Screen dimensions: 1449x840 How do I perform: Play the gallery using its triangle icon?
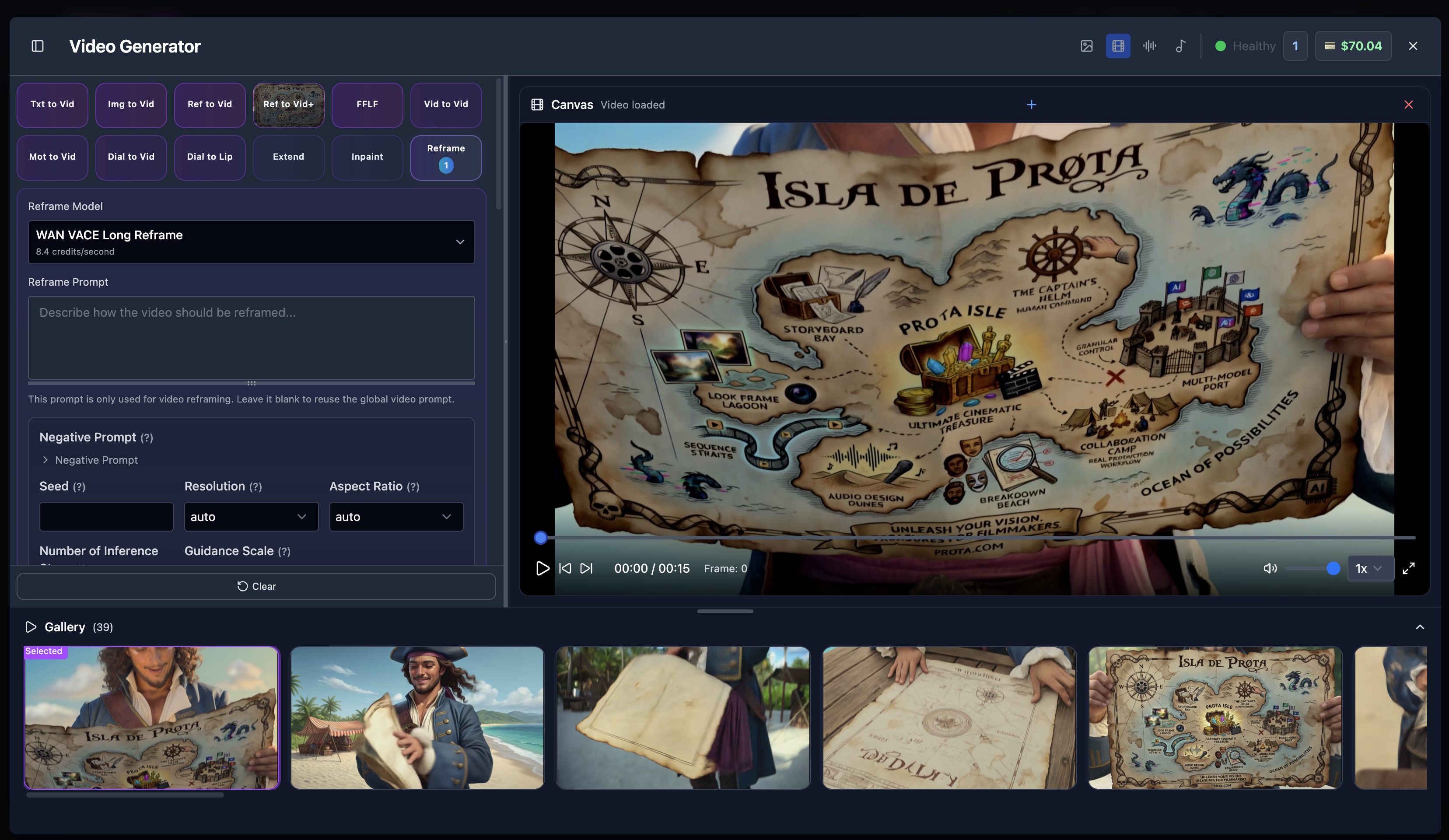click(x=31, y=626)
